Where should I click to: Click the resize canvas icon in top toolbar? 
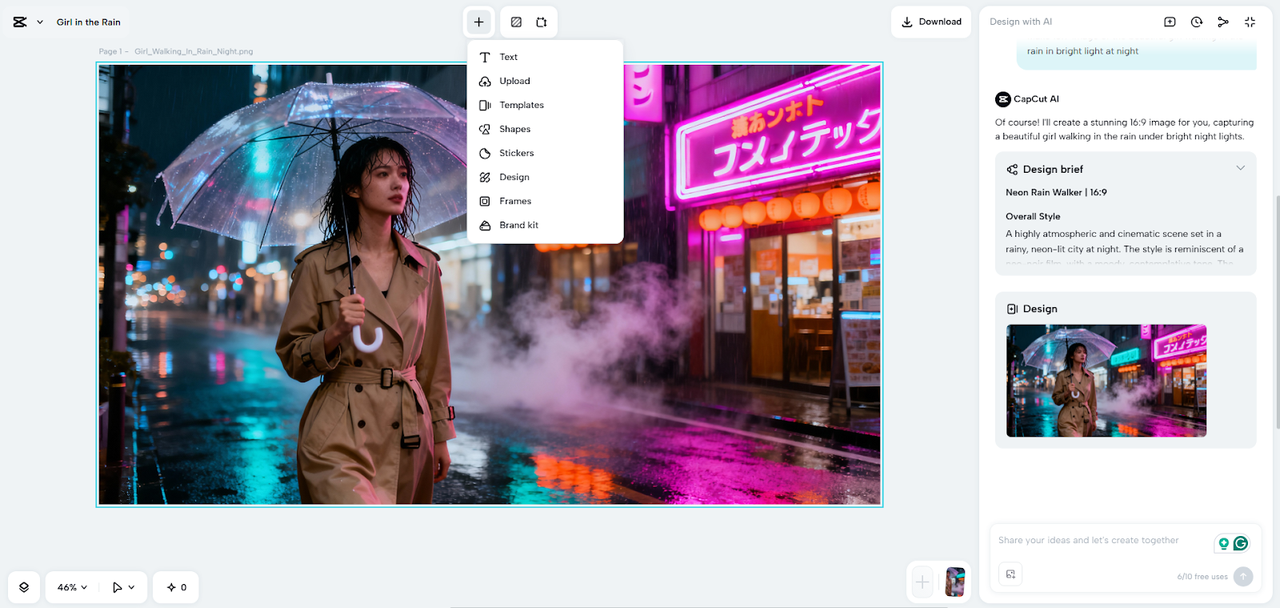[542, 22]
